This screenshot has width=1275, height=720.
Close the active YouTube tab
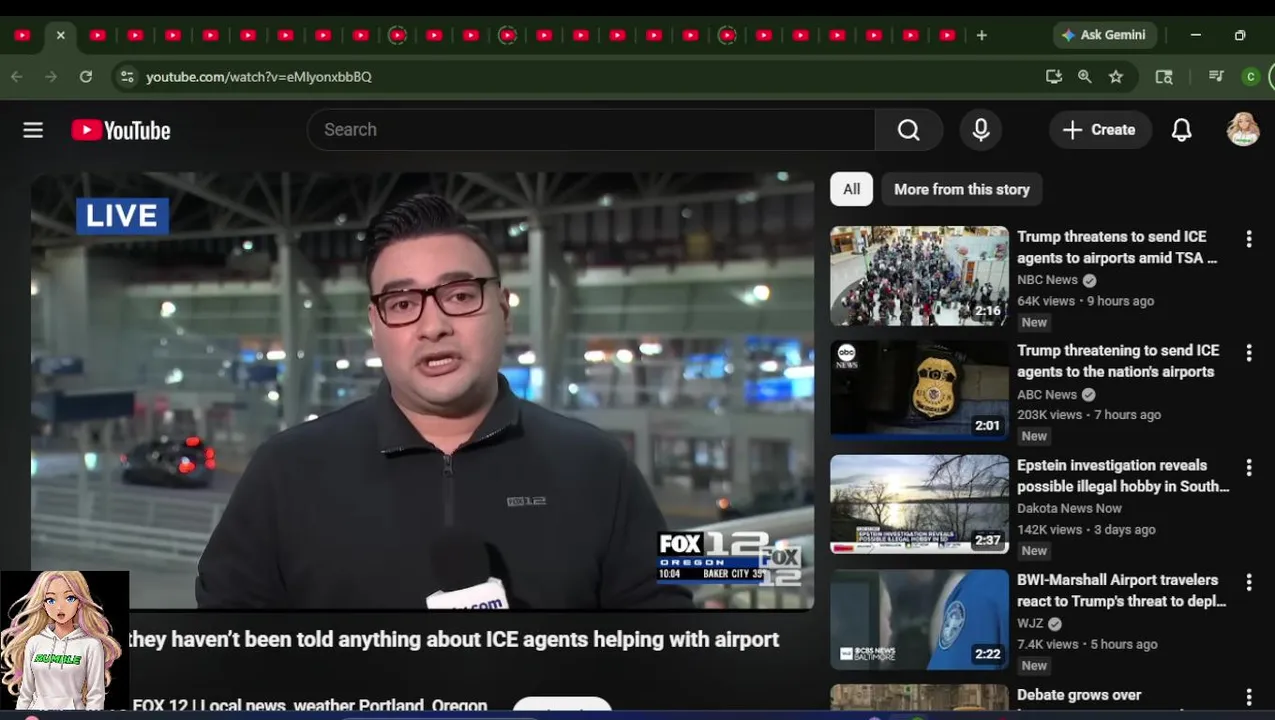(60, 35)
